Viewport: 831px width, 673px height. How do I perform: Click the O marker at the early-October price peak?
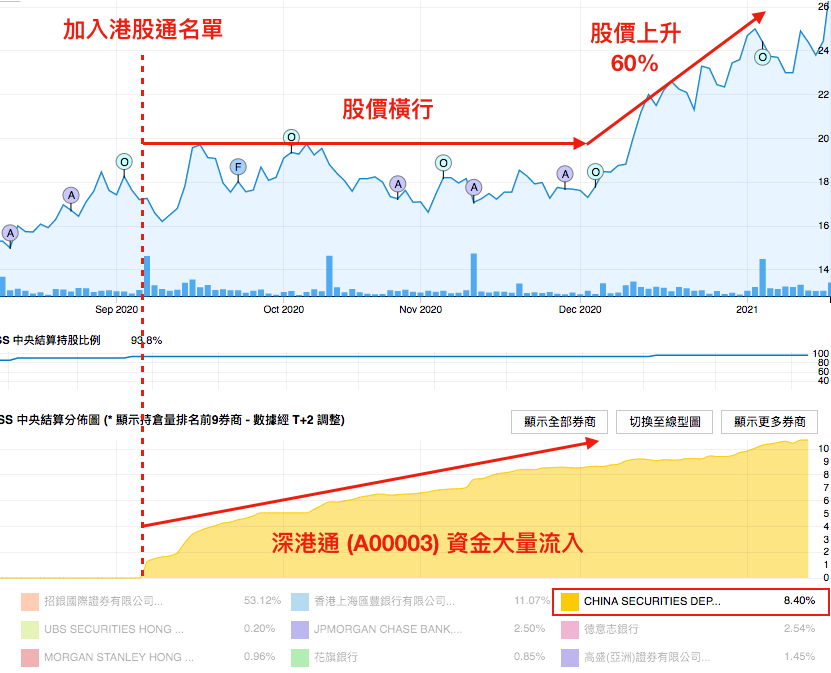point(291,137)
